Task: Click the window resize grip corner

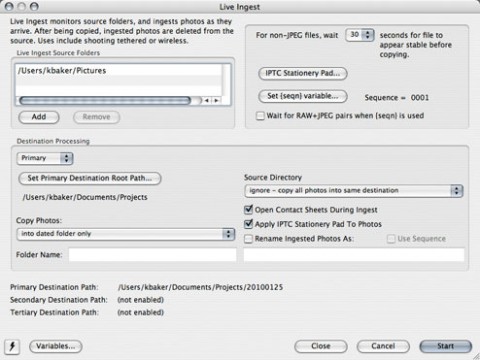Action: [475, 356]
